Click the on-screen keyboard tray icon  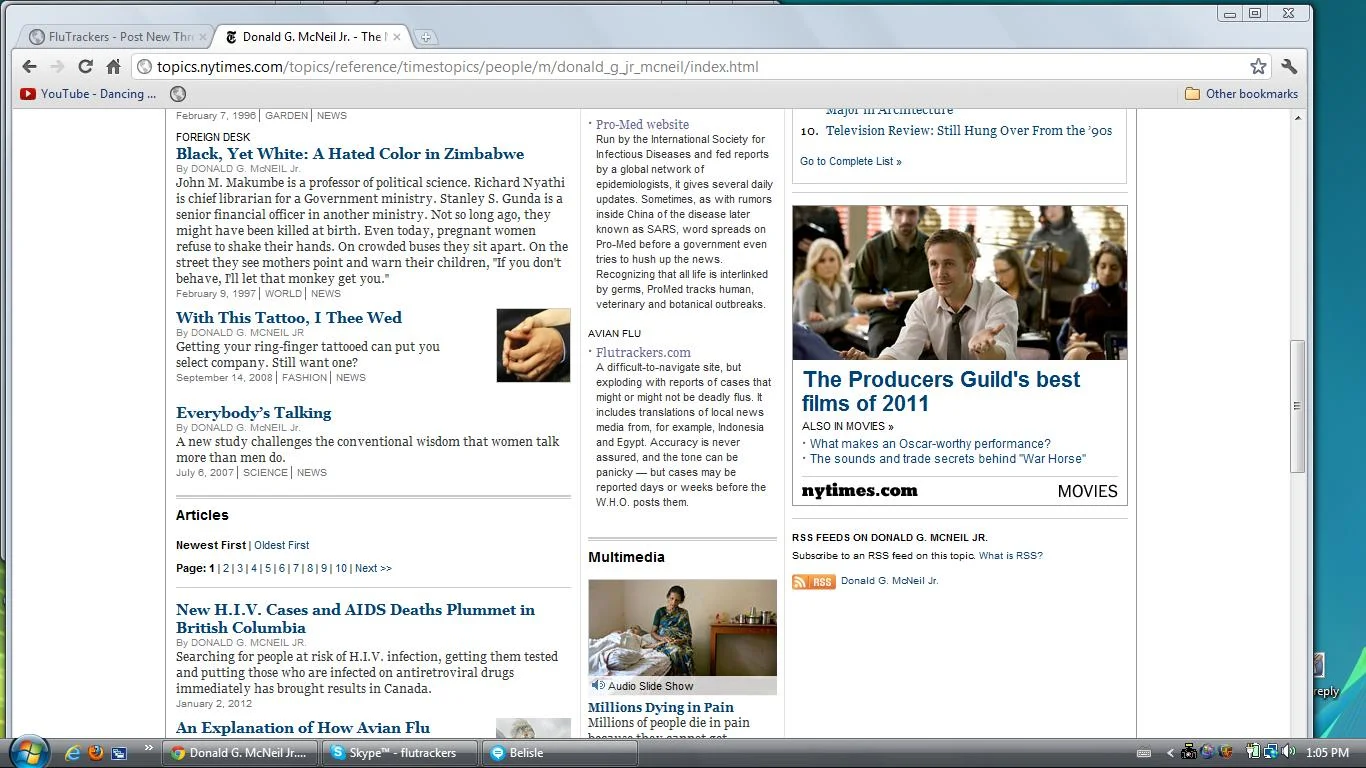1144,753
